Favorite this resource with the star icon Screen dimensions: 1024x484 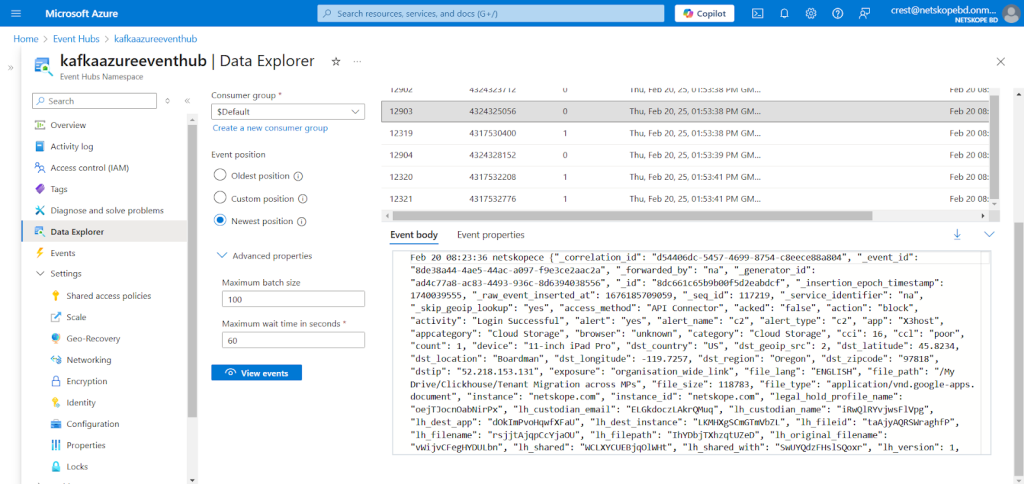tap(336, 61)
